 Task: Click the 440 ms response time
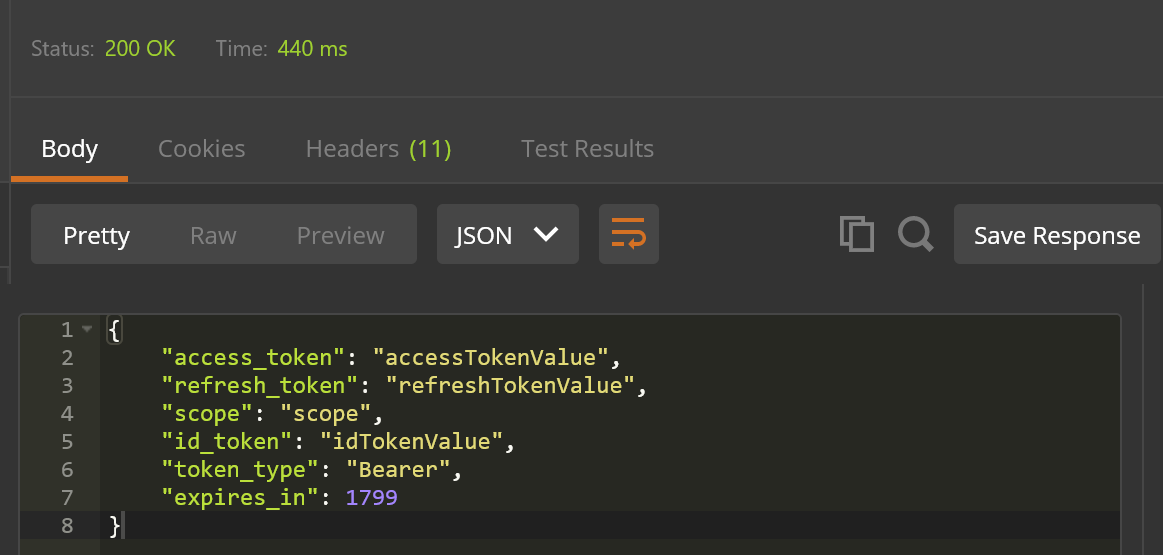click(313, 48)
